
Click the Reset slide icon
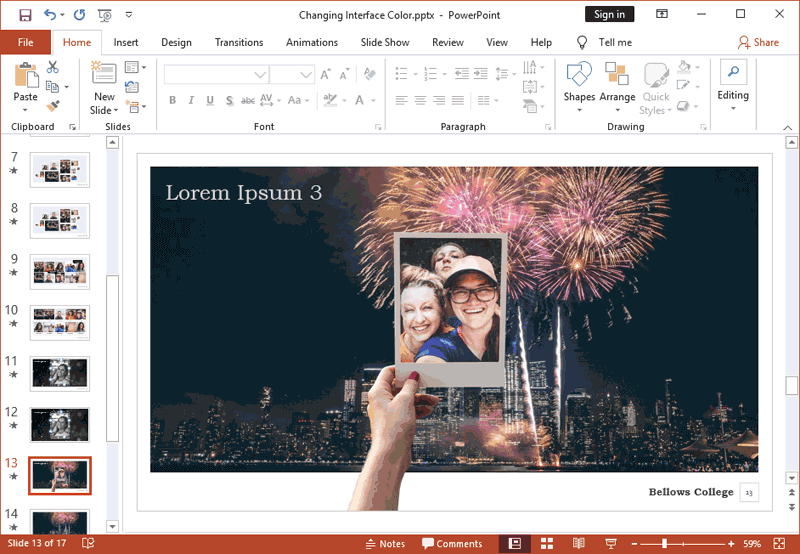[x=132, y=87]
